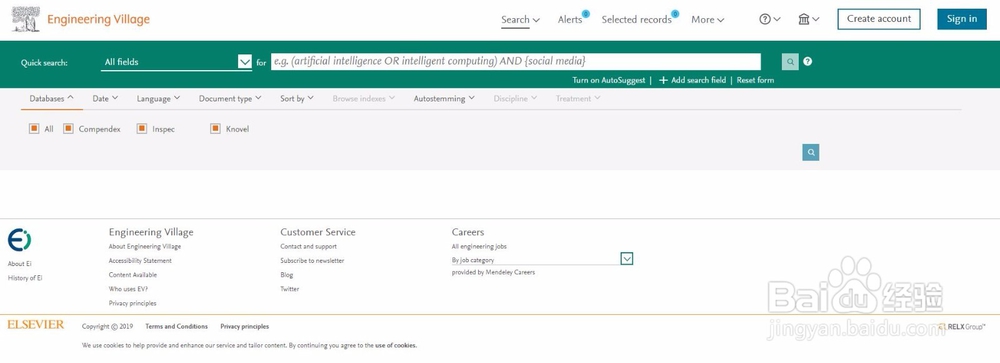Click Turn on AutoSuggest link
Screen dimensions: 1000x363
[608, 80]
